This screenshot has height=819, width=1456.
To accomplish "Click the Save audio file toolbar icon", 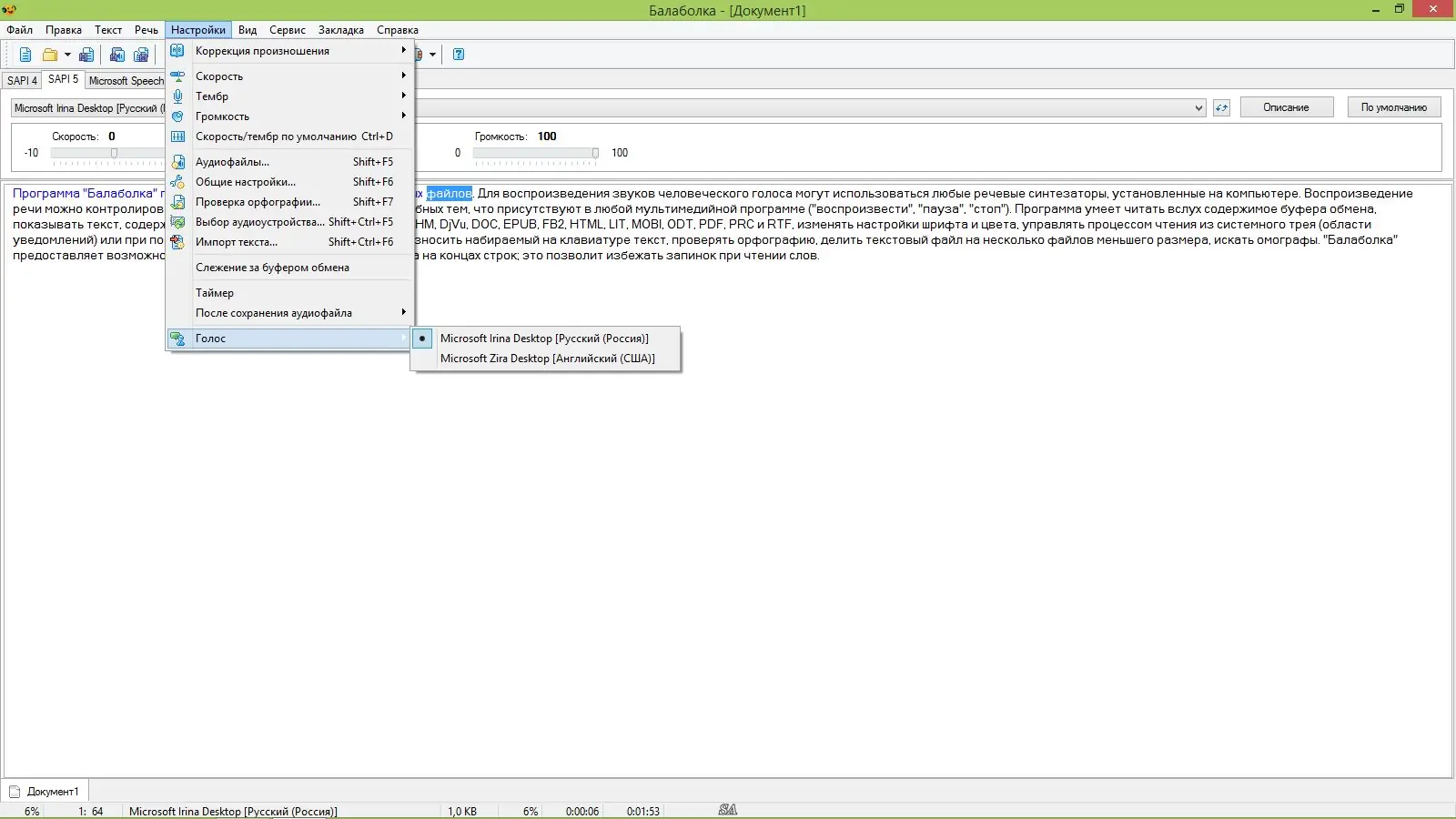I will [x=117, y=55].
